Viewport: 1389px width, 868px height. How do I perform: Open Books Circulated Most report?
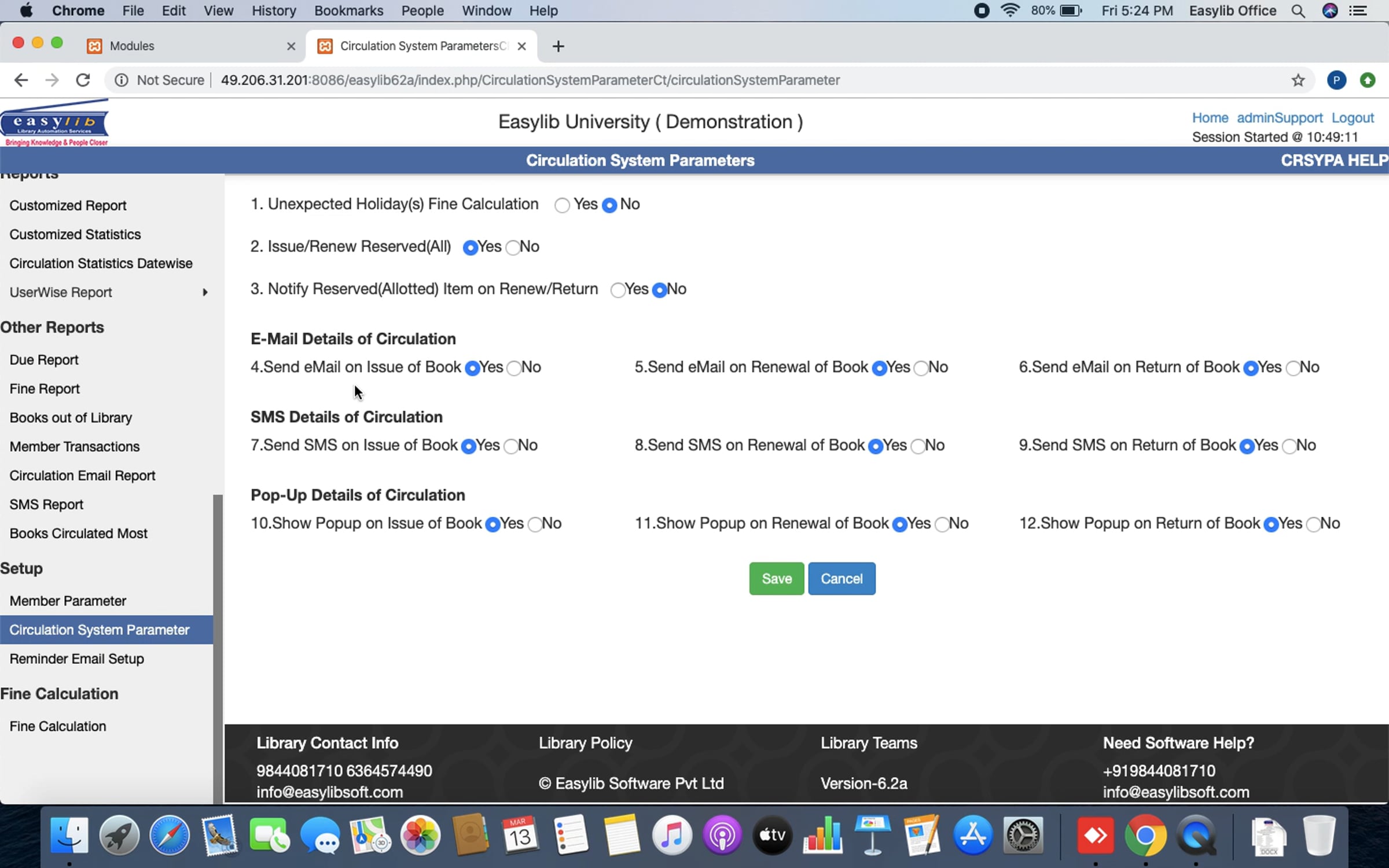[x=79, y=534]
